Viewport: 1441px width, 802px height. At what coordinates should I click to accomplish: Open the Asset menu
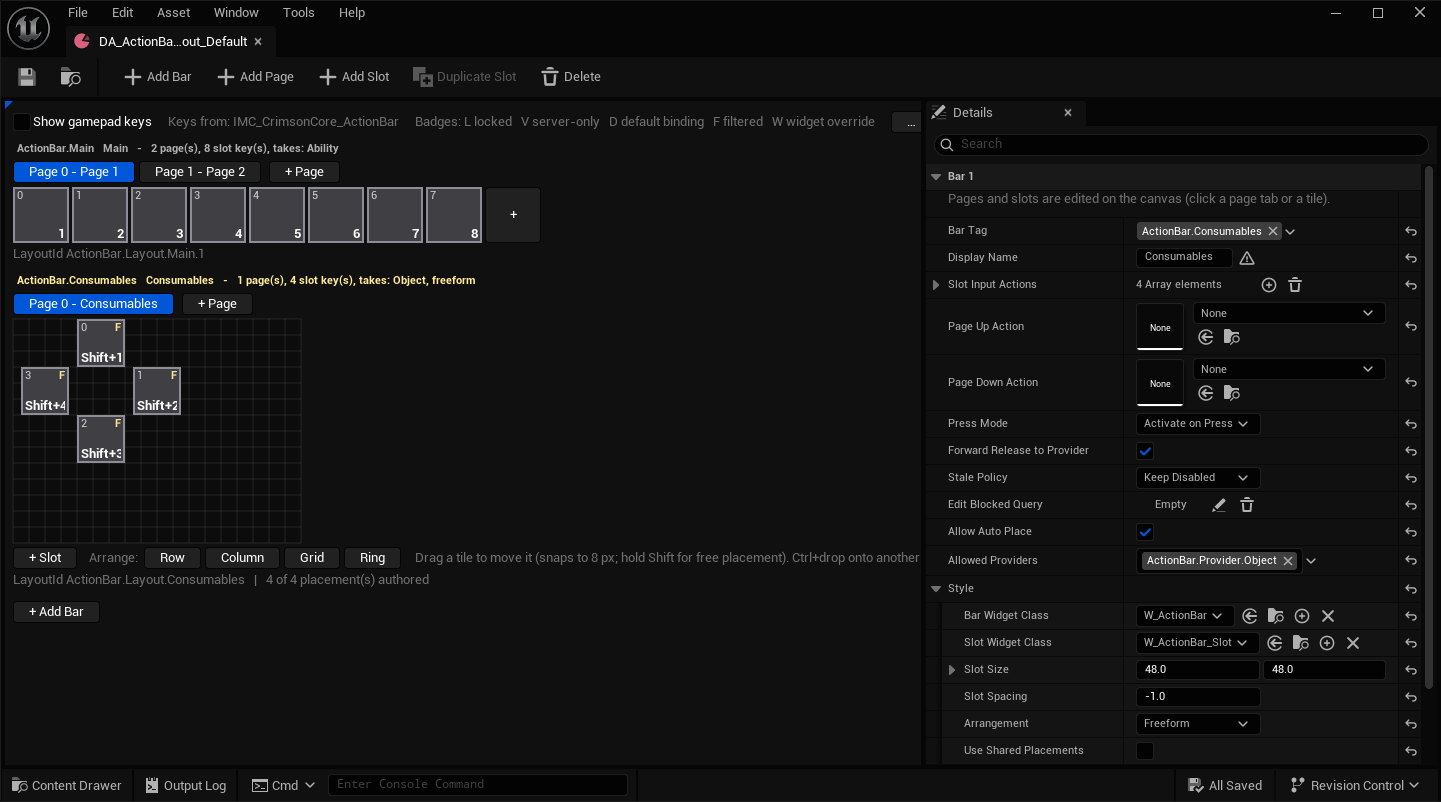click(x=173, y=13)
